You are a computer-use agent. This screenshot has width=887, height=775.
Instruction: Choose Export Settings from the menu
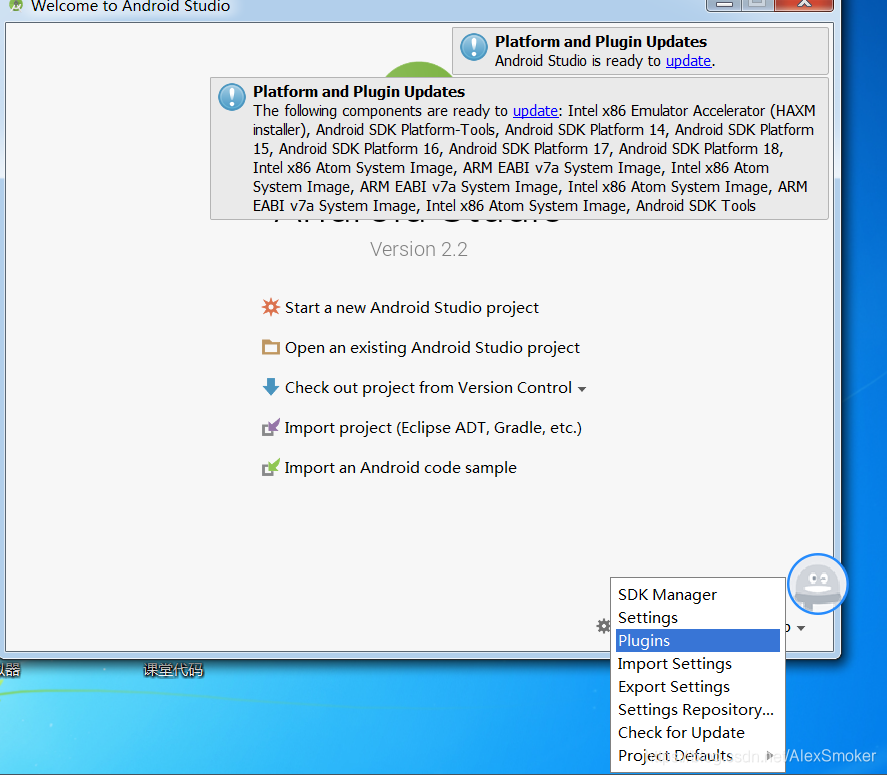[x=697, y=686]
